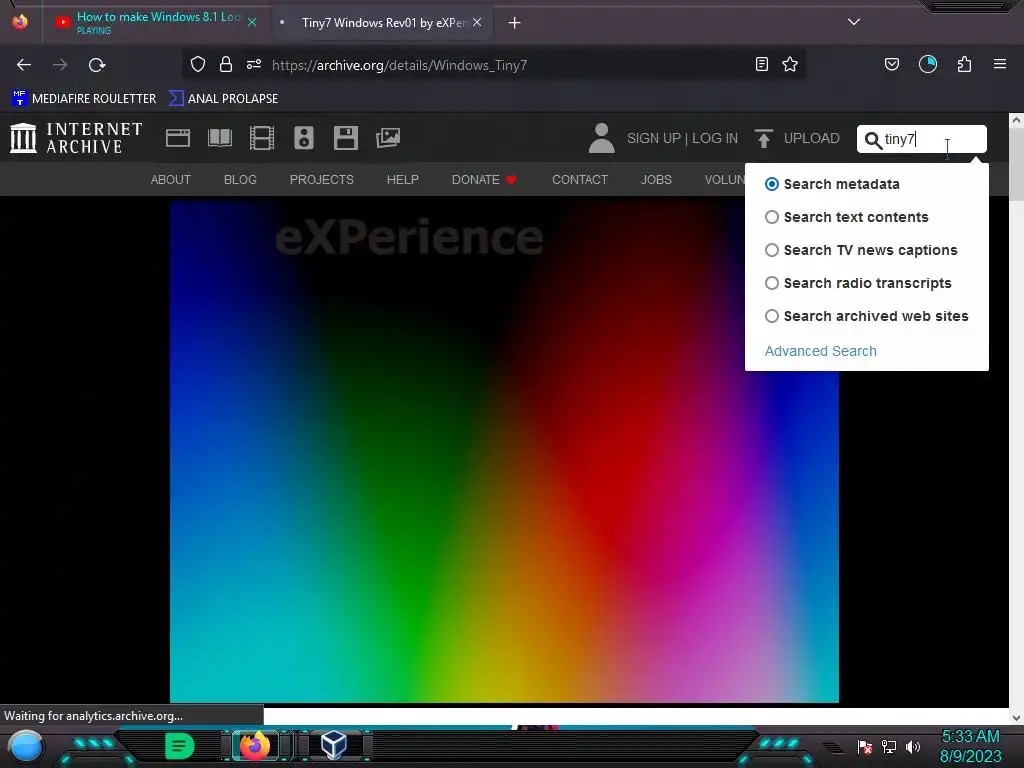Open the MEDIAFIRE ROULETTER bookmark
The height and width of the screenshot is (768, 1024).
pyautogui.click(x=84, y=99)
